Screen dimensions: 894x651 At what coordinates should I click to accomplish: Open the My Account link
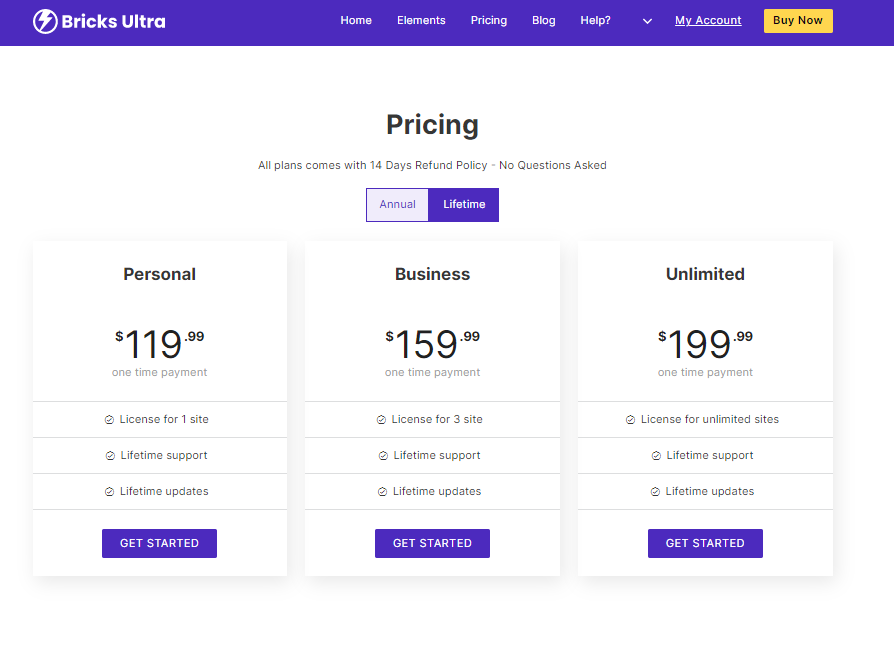[708, 20]
